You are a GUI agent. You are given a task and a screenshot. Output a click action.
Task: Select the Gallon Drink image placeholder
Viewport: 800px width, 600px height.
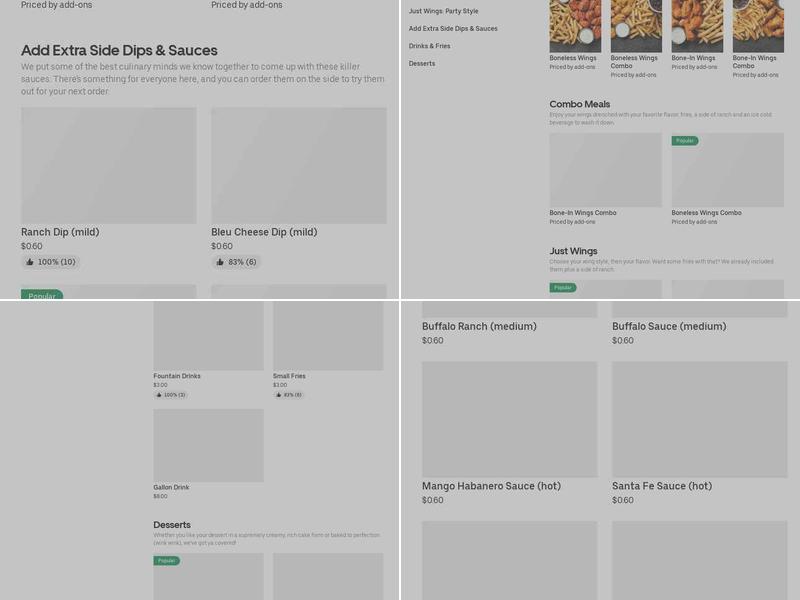pyautogui.click(x=208, y=444)
